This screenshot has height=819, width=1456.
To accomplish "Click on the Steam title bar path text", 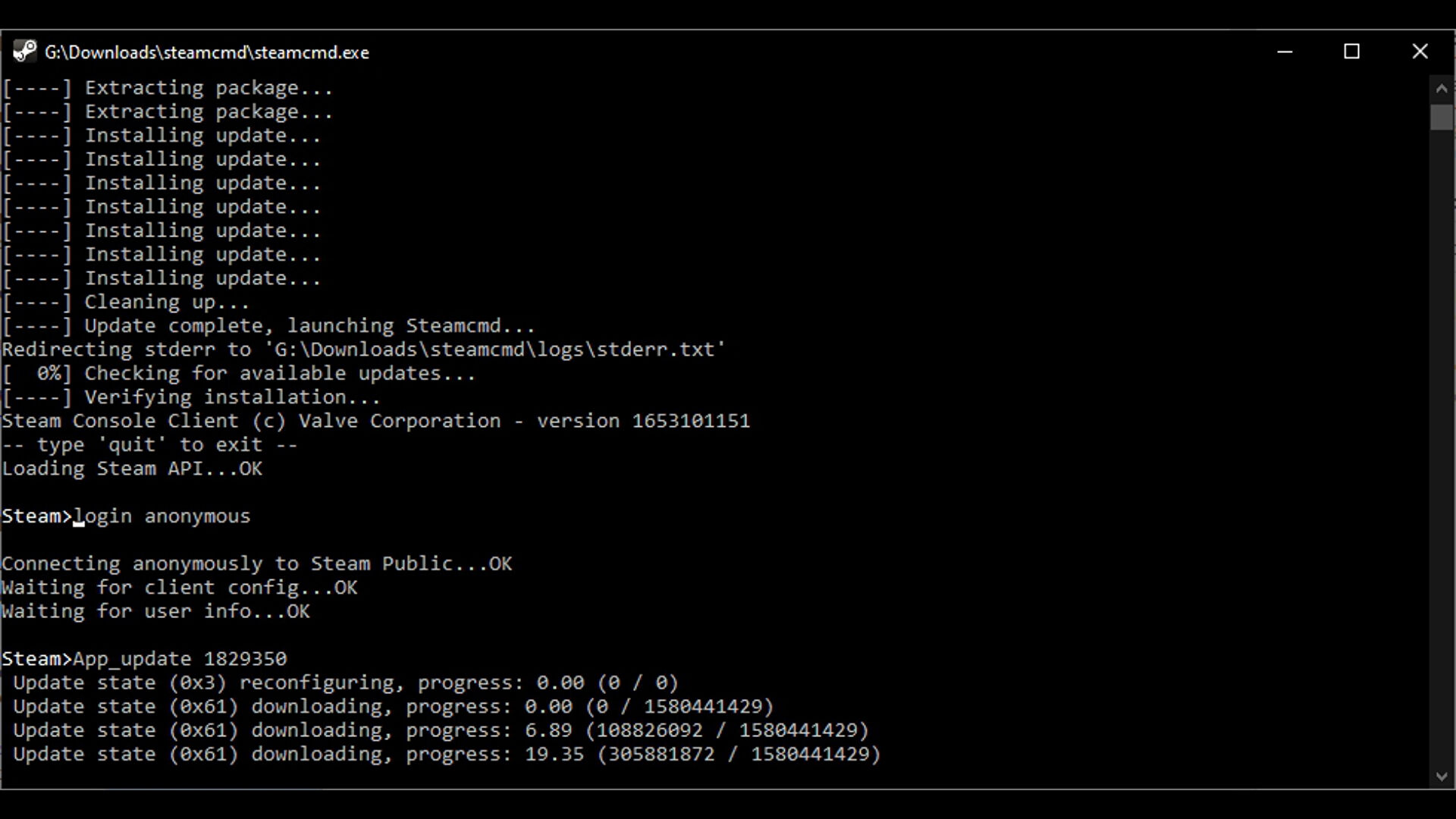I will click(x=207, y=52).
